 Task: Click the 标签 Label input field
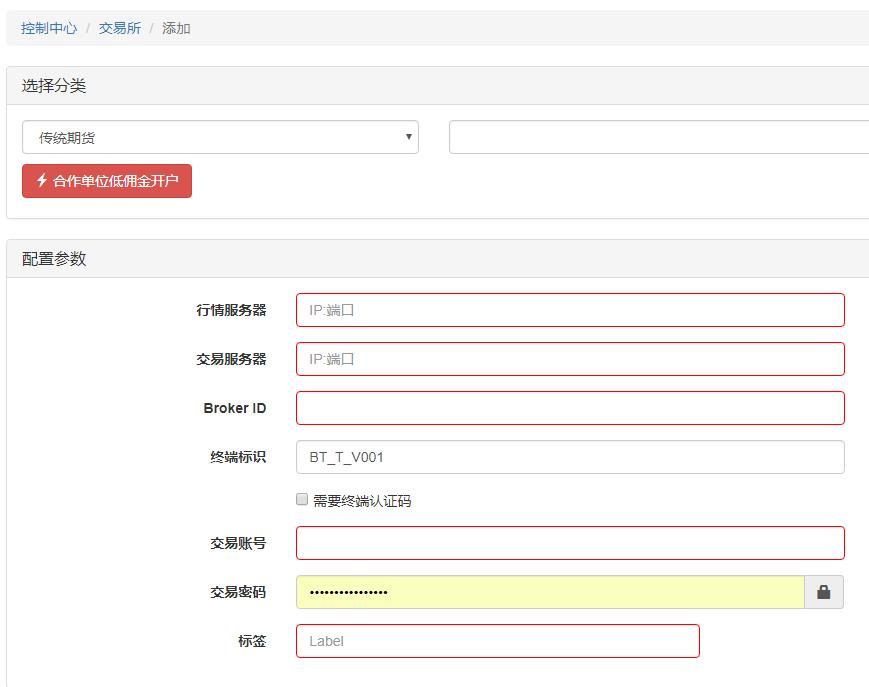pyautogui.click(x=497, y=641)
